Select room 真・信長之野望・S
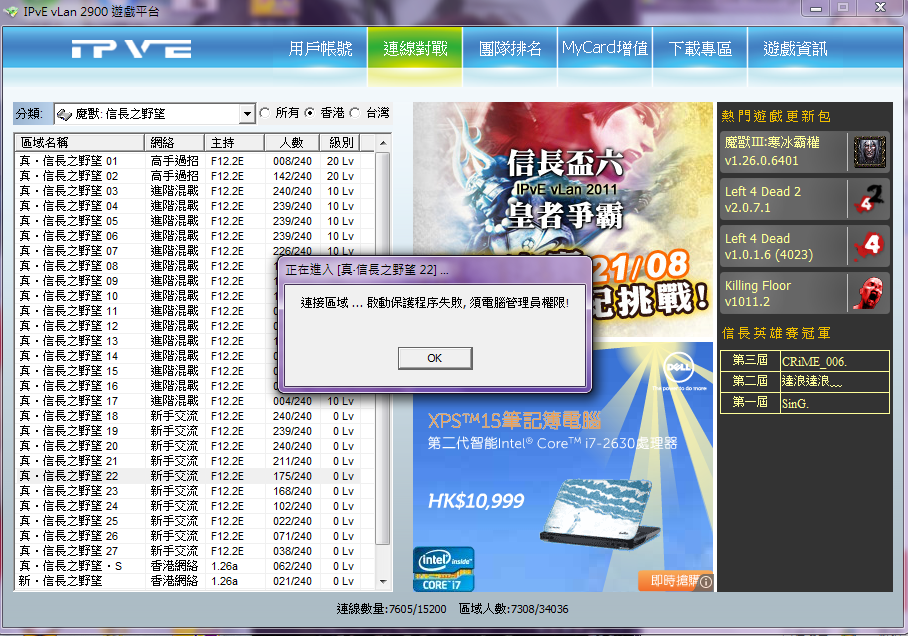Image resolution: width=908 pixels, height=636 pixels. (188, 566)
